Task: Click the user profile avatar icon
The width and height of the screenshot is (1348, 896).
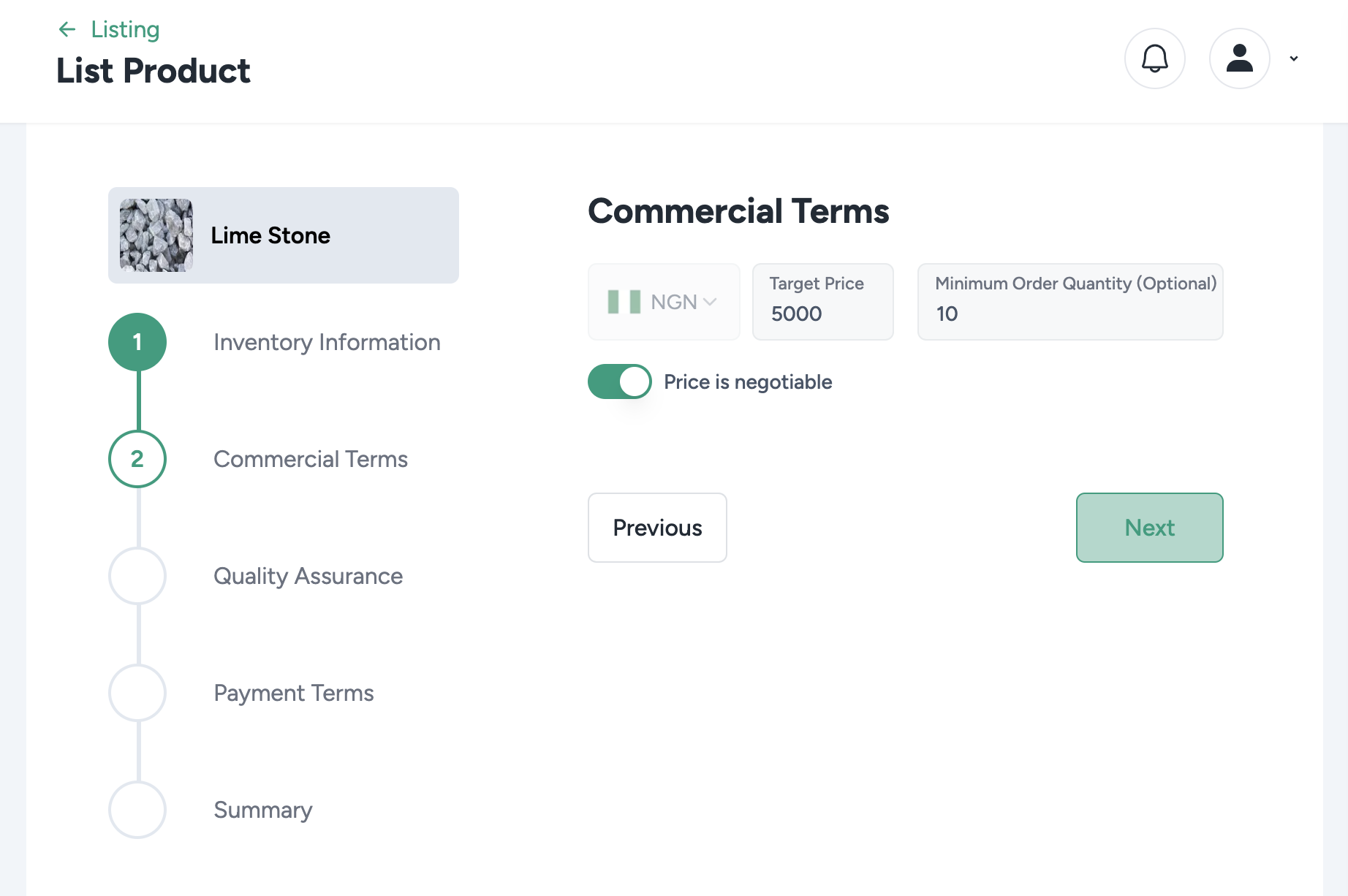Action: click(1239, 58)
